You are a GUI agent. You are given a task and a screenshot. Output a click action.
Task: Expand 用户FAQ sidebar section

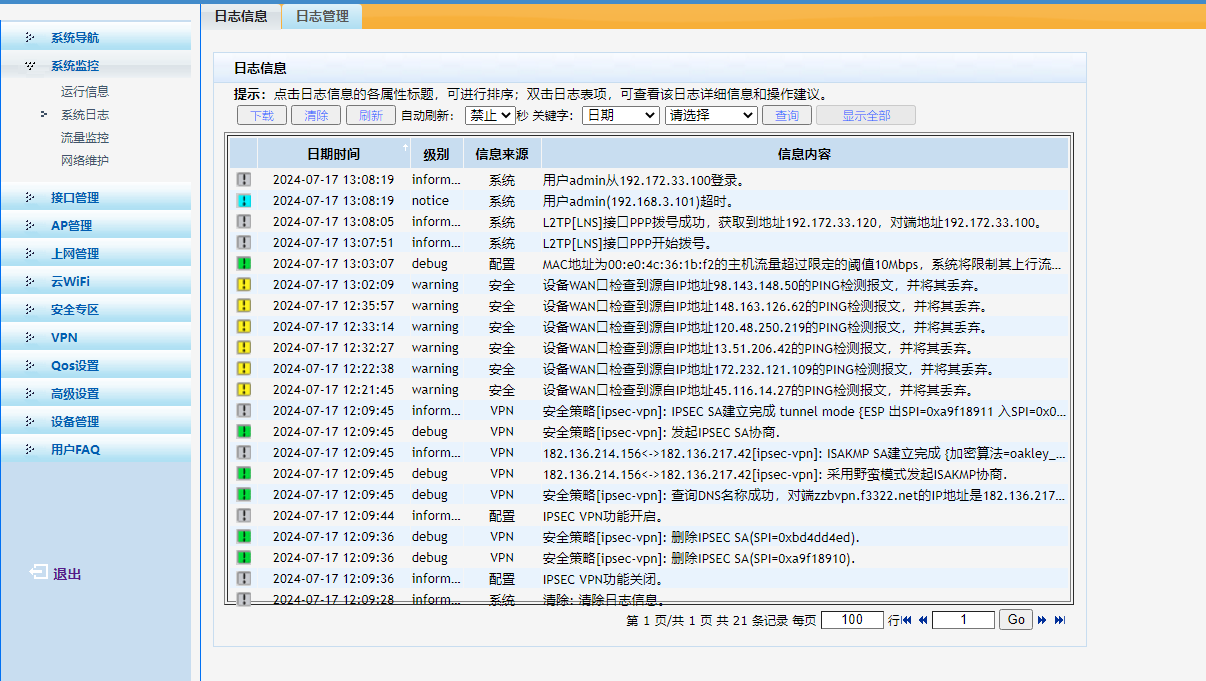click(x=96, y=450)
